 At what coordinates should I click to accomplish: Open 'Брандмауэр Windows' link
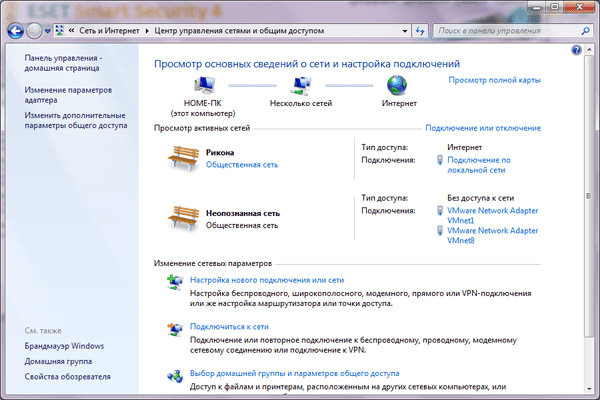pos(64,346)
